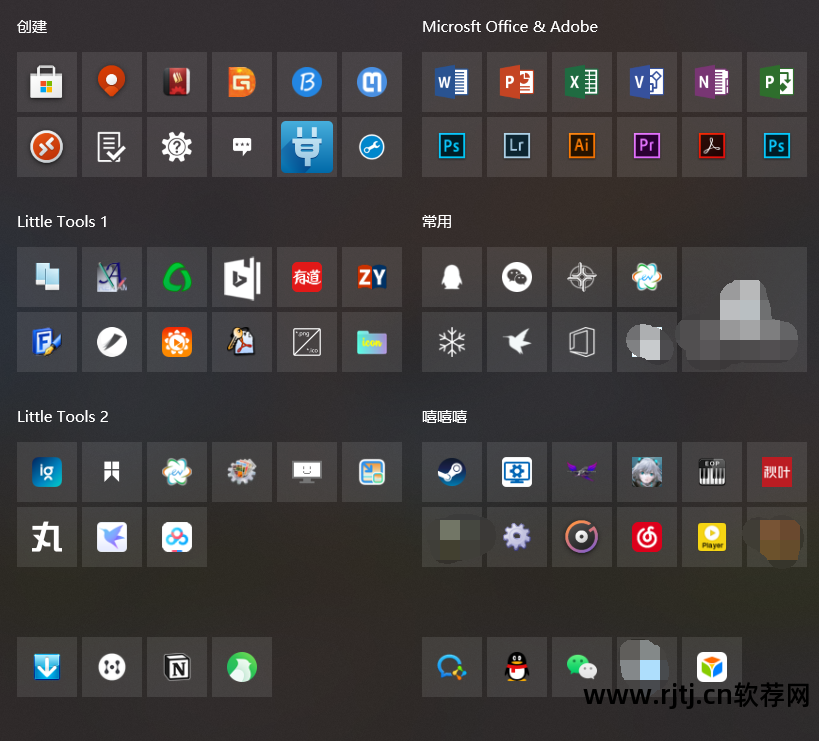Launch the blue power plug tile

tap(307, 147)
